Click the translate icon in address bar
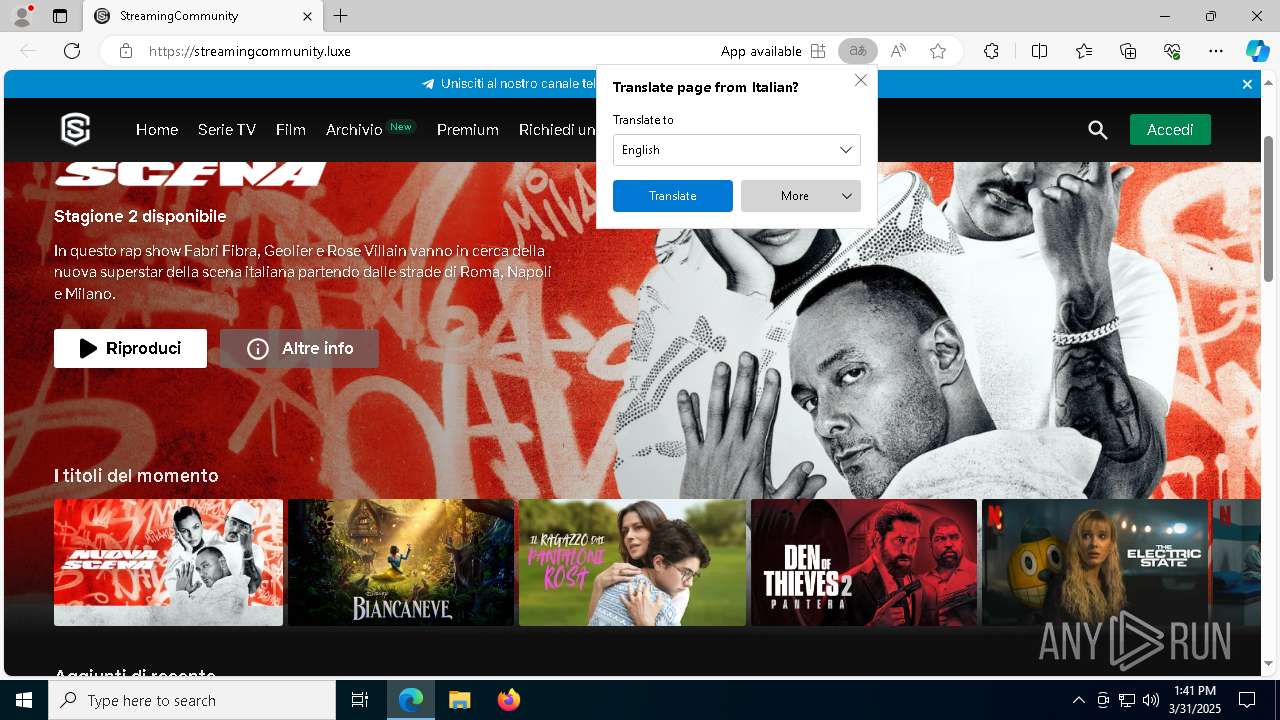This screenshot has height=720, width=1280. coord(857,51)
